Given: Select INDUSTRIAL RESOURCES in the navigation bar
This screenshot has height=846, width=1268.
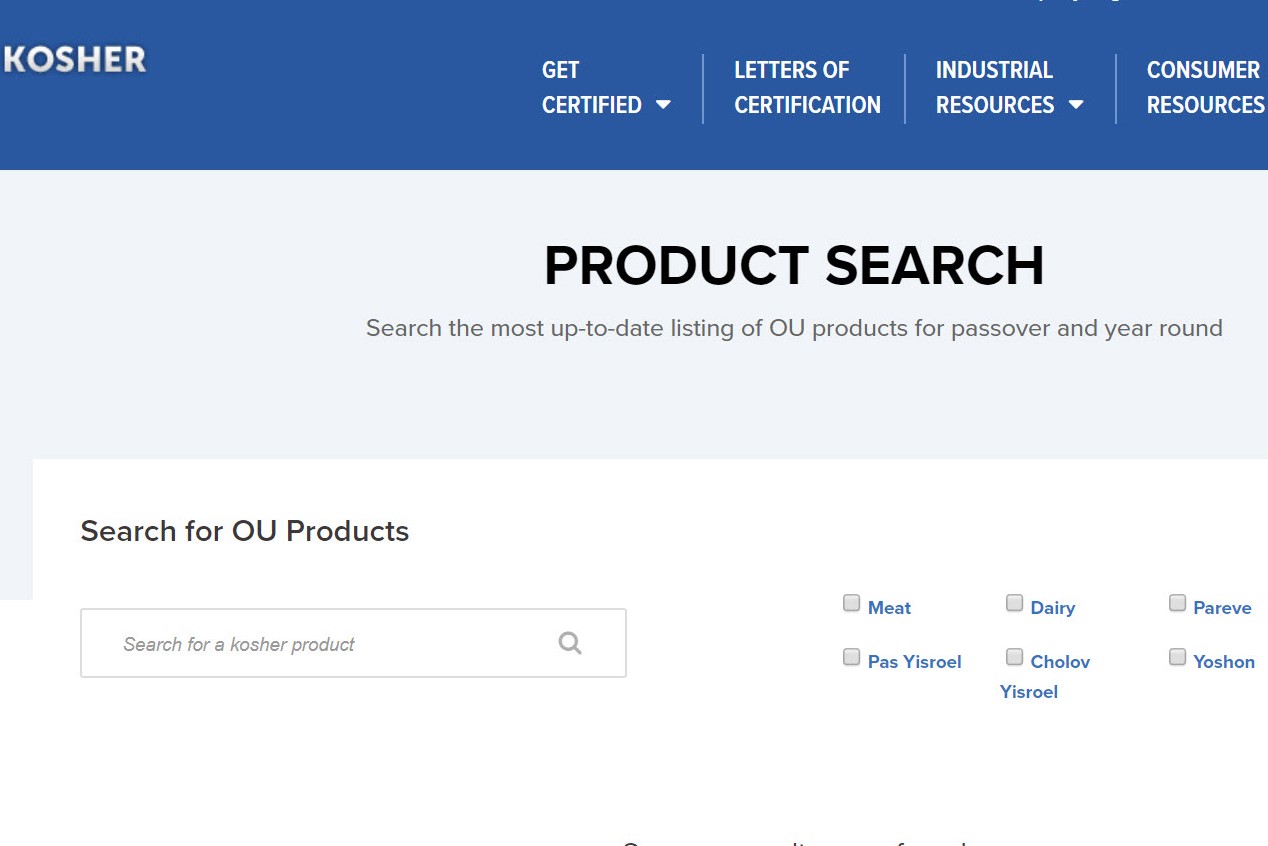Looking at the screenshot, I should click(995, 87).
